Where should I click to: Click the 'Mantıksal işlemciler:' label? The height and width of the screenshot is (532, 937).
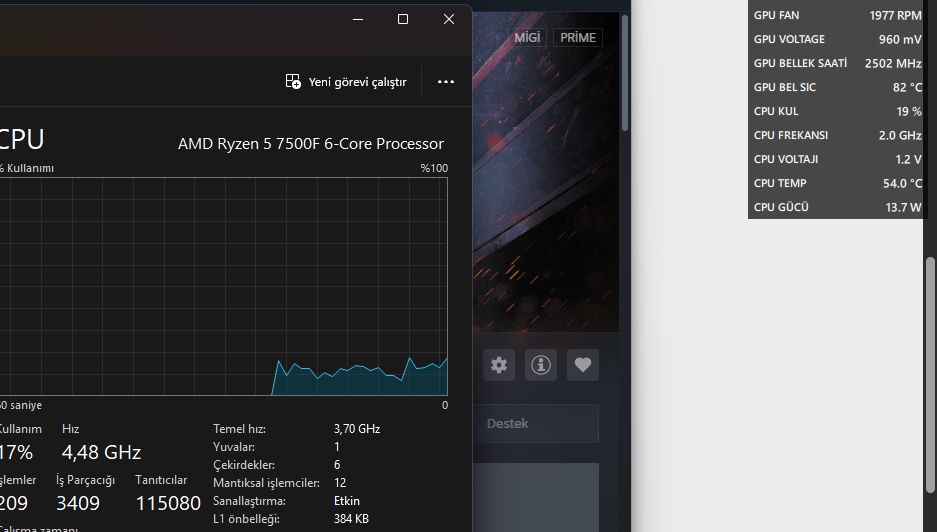tap(266, 482)
